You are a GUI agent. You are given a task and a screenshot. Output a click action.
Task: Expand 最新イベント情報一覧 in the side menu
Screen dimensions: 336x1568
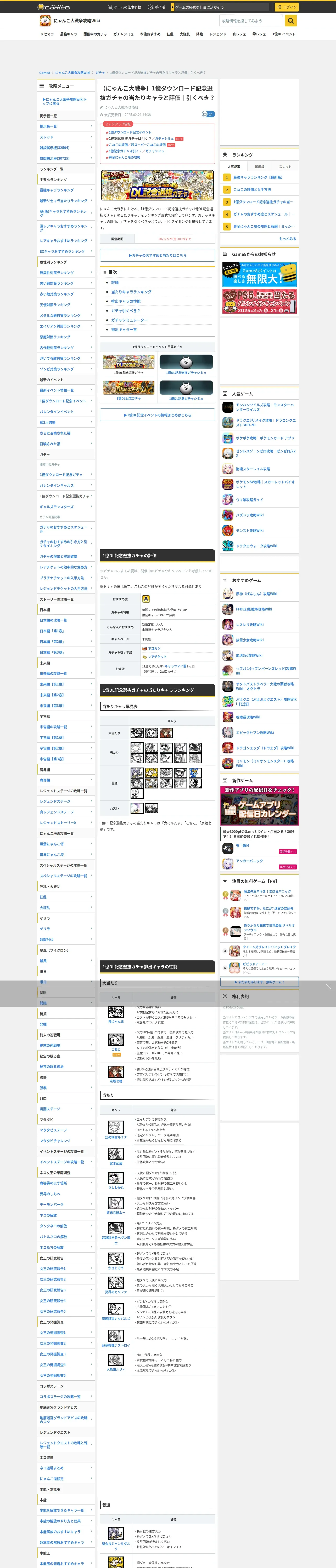(x=66, y=390)
